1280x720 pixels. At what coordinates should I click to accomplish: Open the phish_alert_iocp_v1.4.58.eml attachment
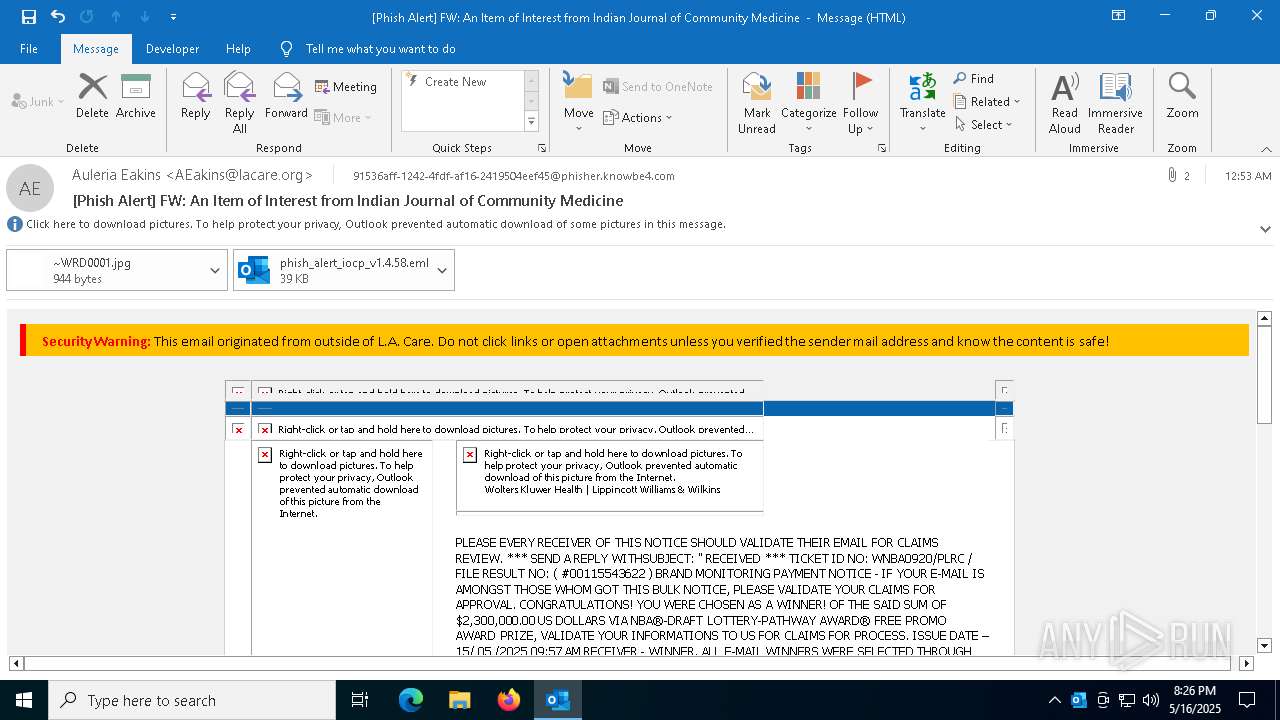point(331,270)
